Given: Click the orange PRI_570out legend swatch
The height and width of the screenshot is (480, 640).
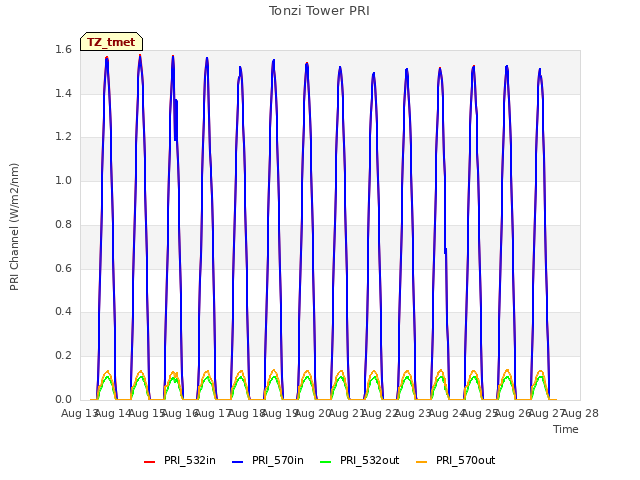Looking at the screenshot, I should click(421, 462).
